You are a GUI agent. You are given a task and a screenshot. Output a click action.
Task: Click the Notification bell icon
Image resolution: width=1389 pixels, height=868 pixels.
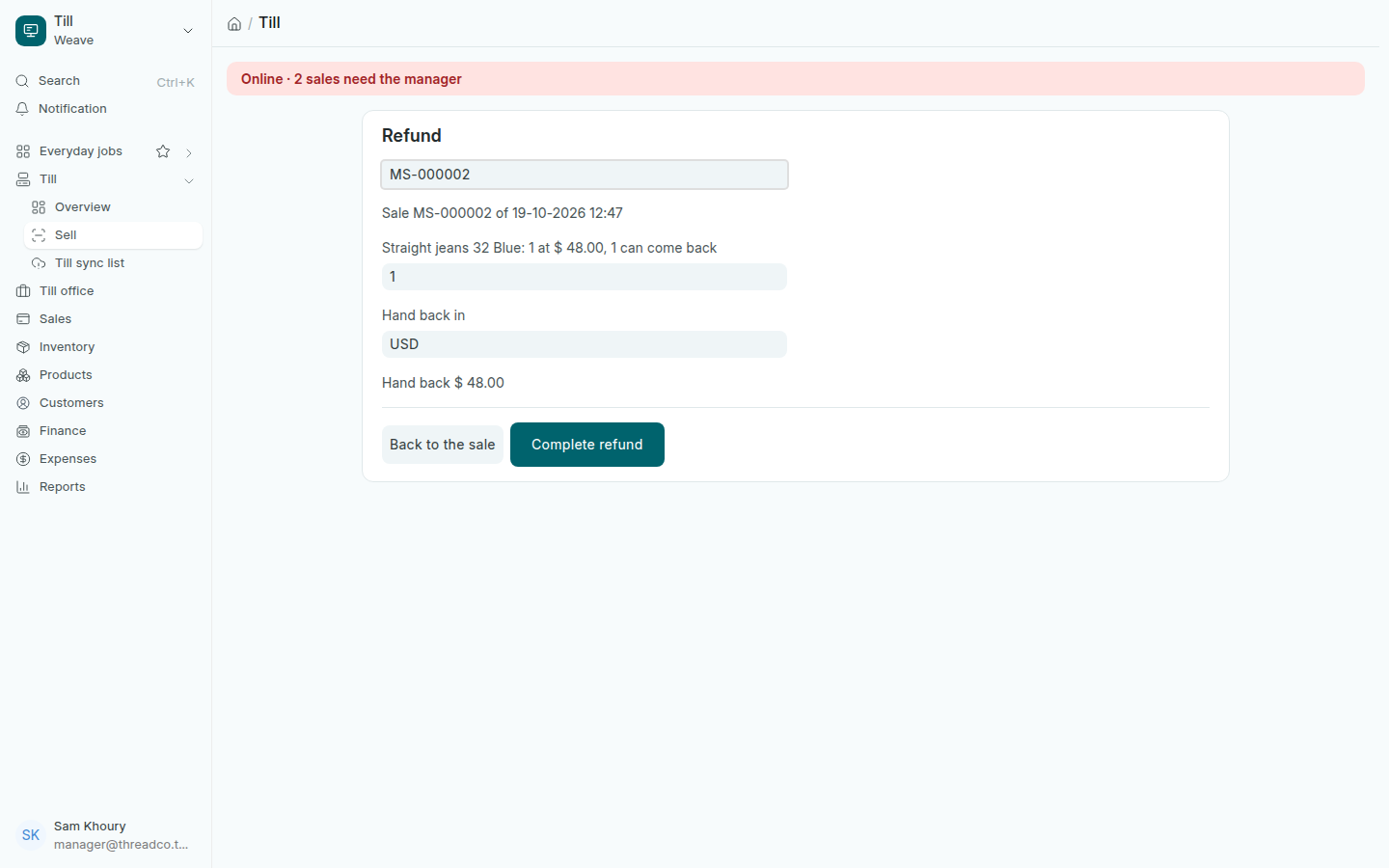(x=22, y=109)
